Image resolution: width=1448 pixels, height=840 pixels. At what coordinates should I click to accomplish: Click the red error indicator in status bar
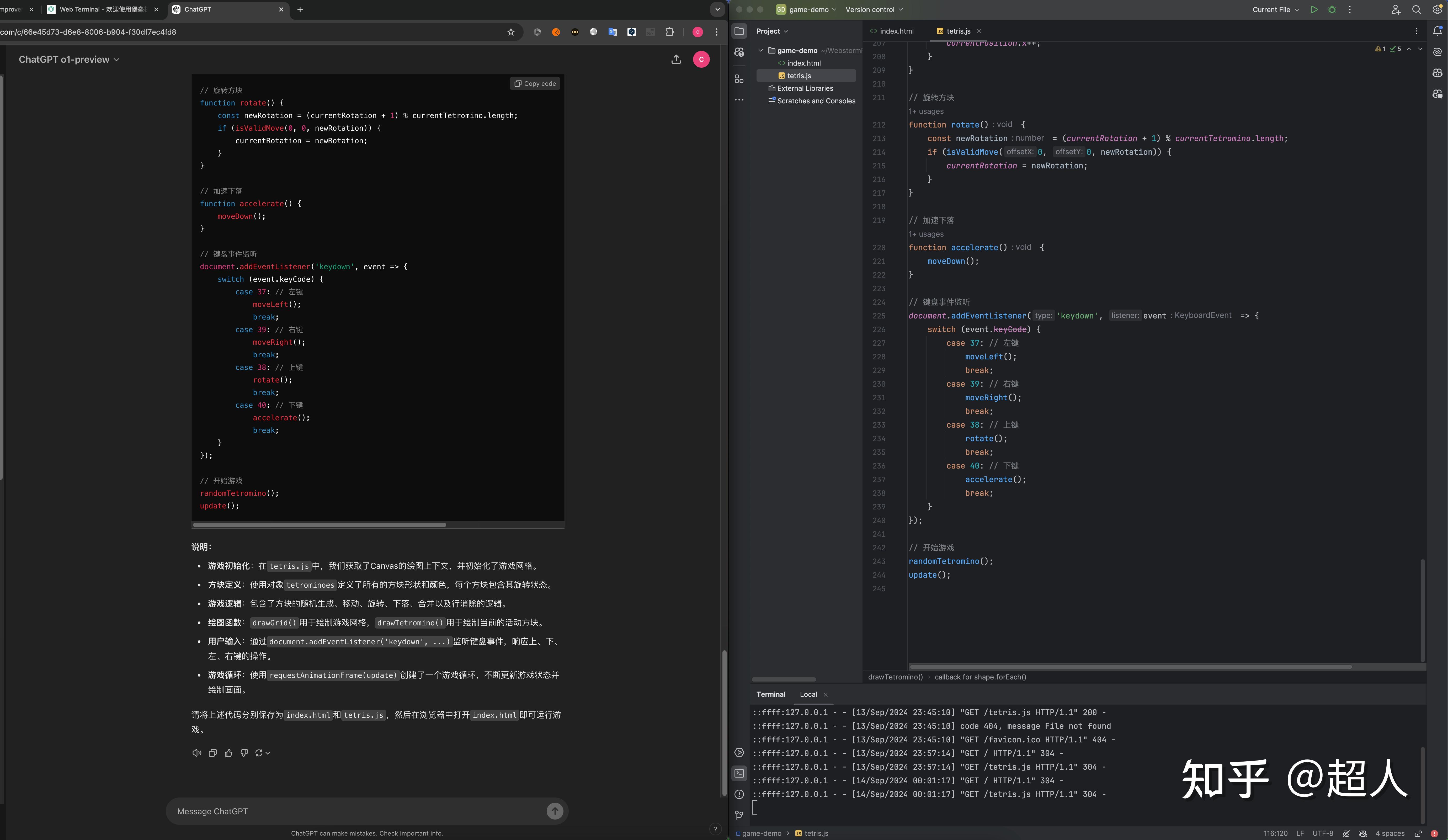(1434, 833)
